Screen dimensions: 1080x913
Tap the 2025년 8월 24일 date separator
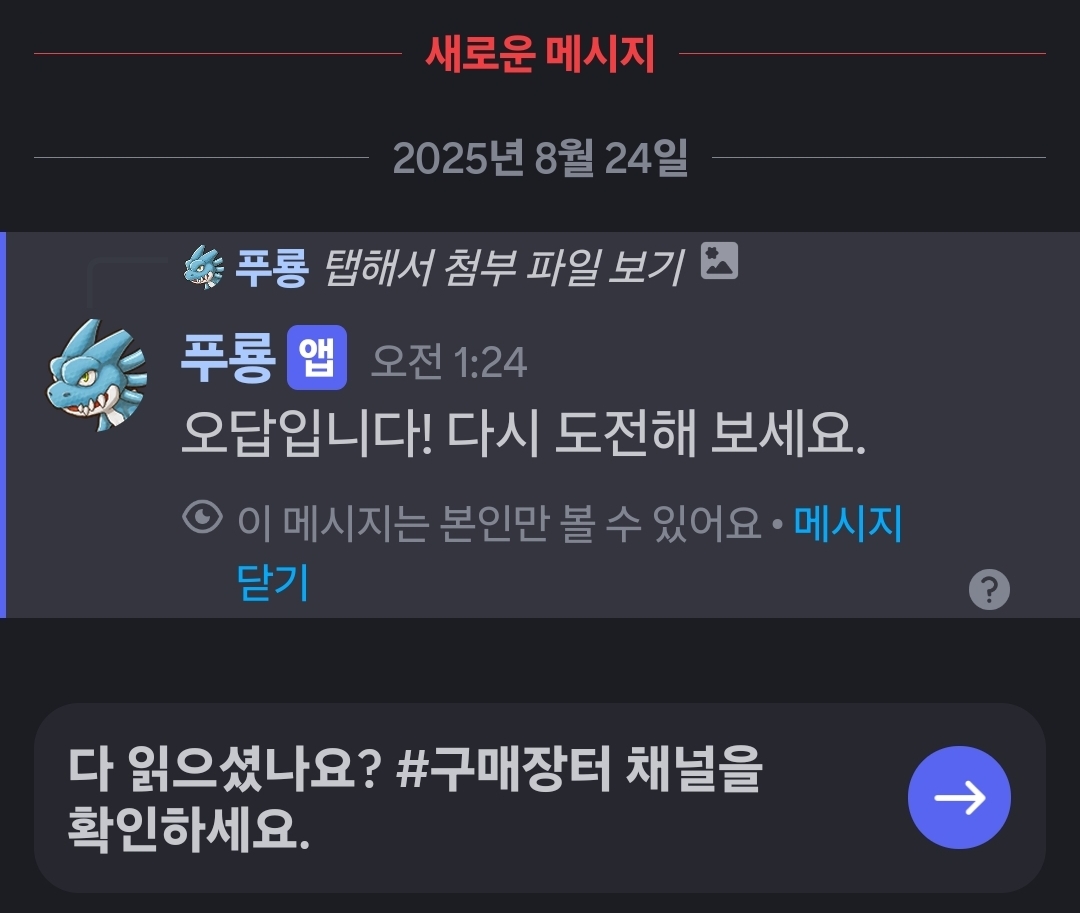pyautogui.click(x=540, y=158)
